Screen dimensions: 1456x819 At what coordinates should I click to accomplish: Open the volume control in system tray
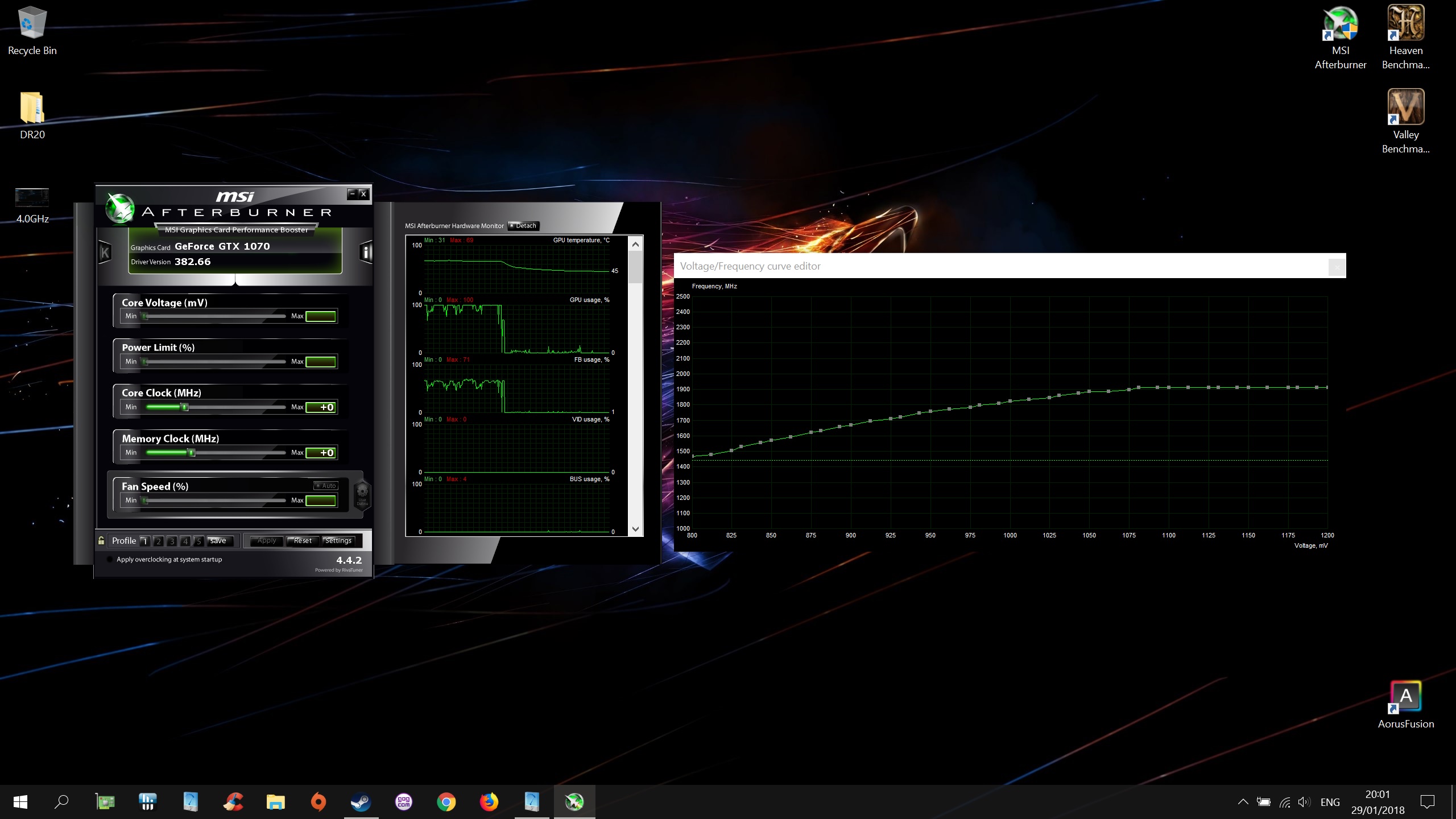click(x=1305, y=802)
